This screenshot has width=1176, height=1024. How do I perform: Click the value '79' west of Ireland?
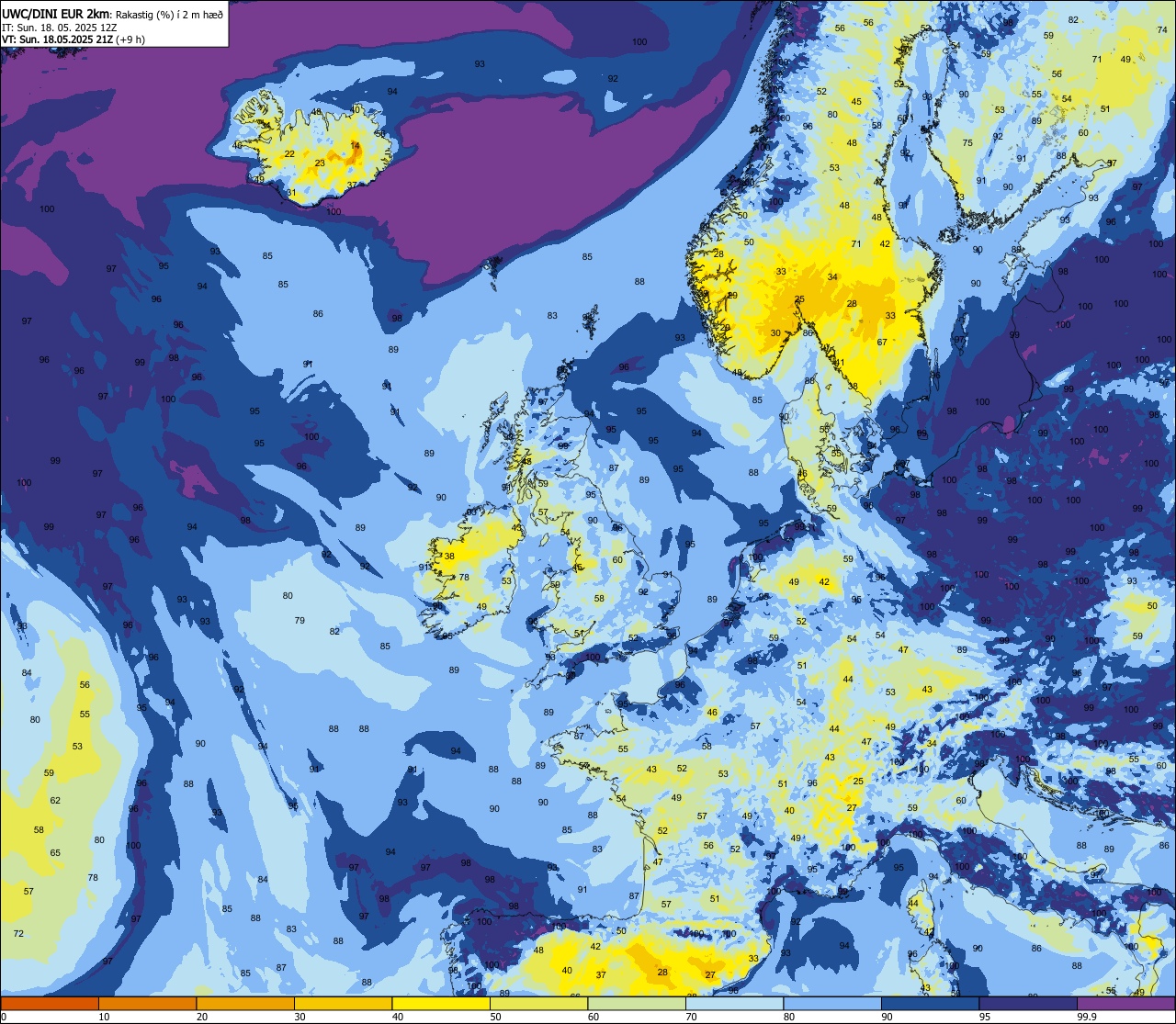point(300,621)
